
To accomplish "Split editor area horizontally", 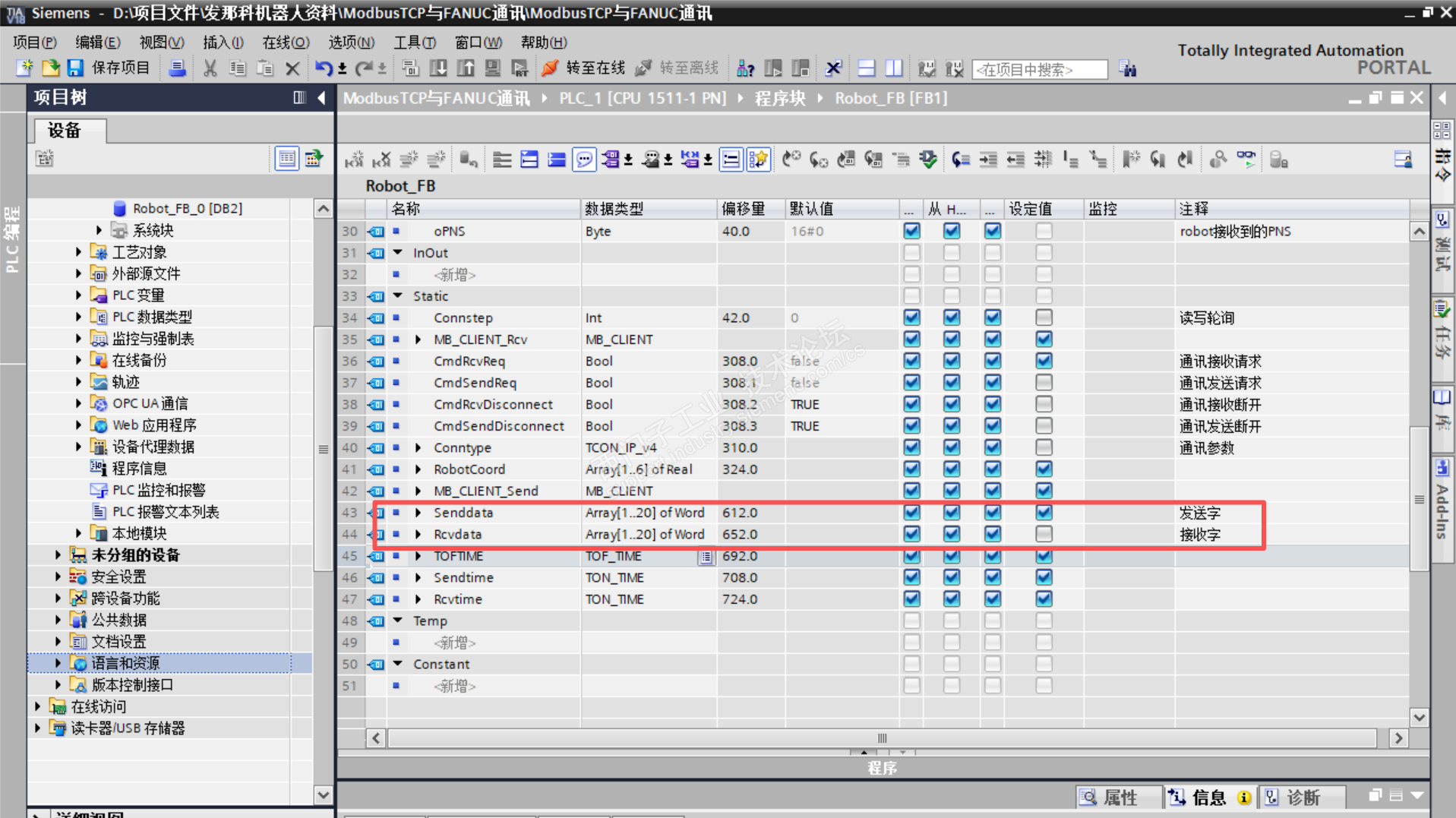I will click(867, 68).
